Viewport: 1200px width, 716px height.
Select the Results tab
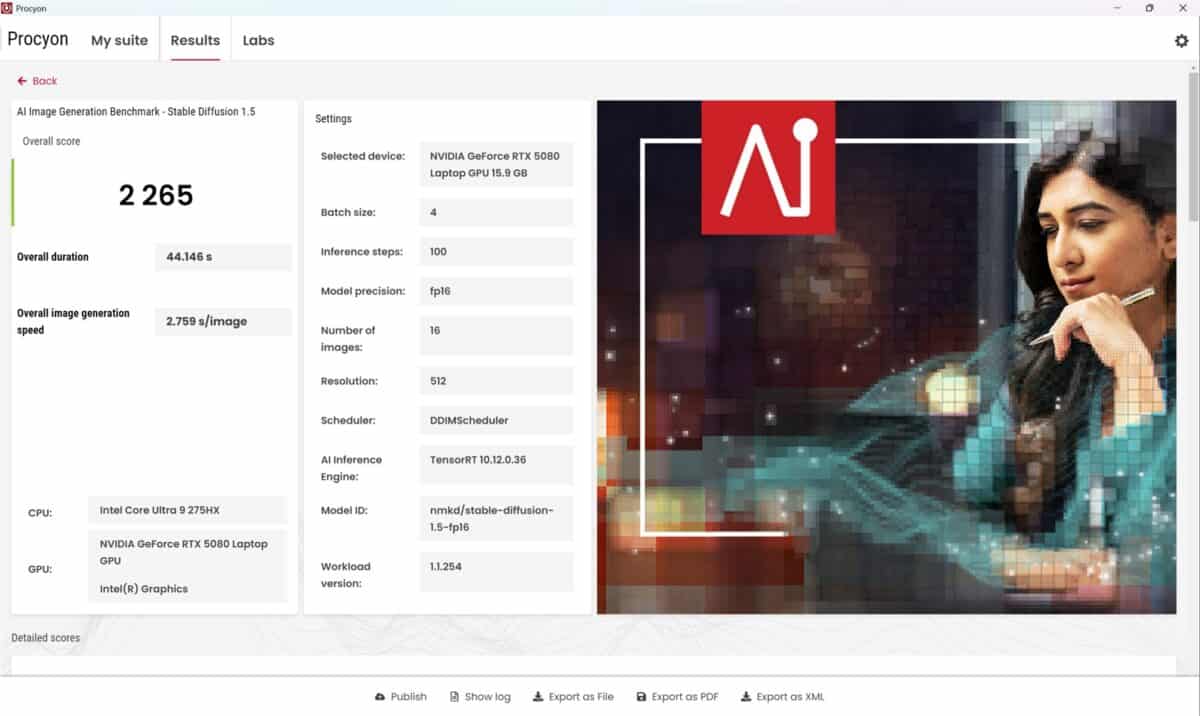(195, 41)
